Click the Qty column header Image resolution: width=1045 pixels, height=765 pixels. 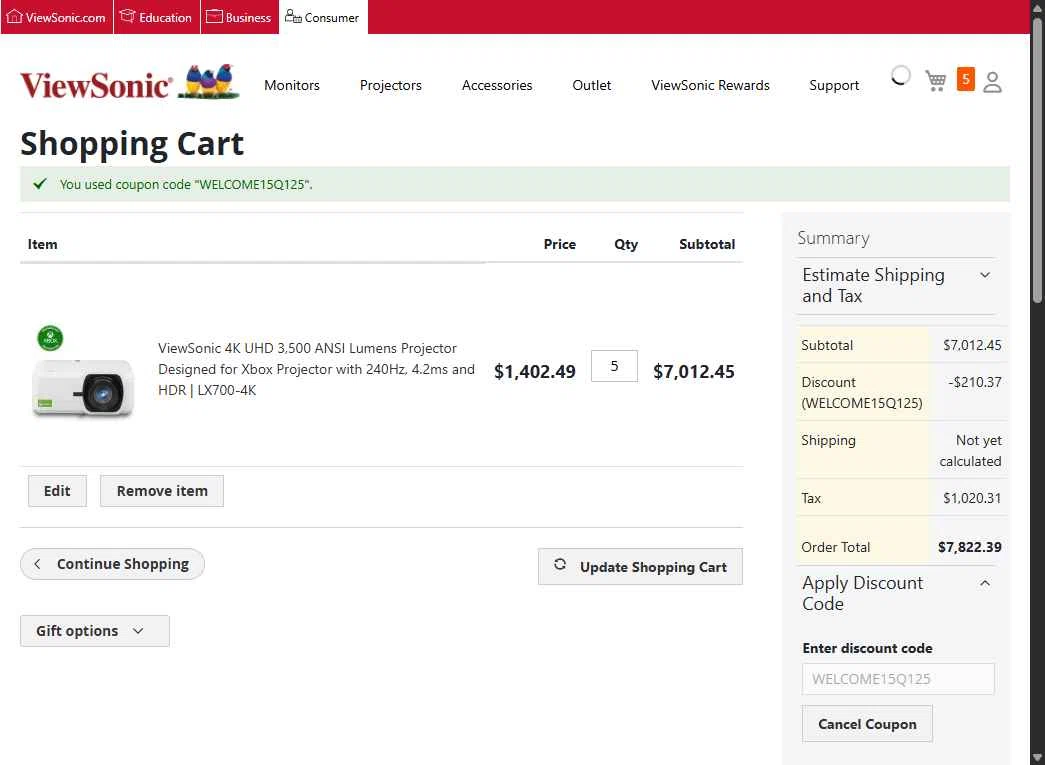point(626,244)
